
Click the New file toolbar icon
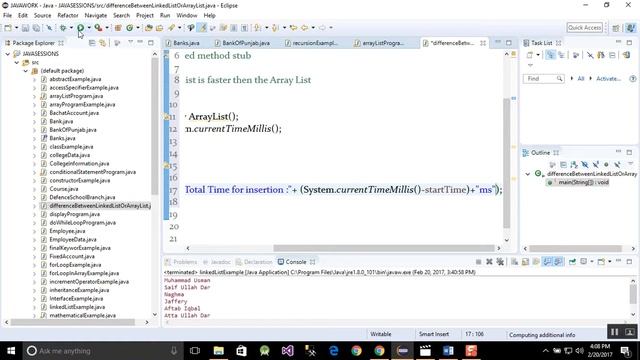(8, 28)
